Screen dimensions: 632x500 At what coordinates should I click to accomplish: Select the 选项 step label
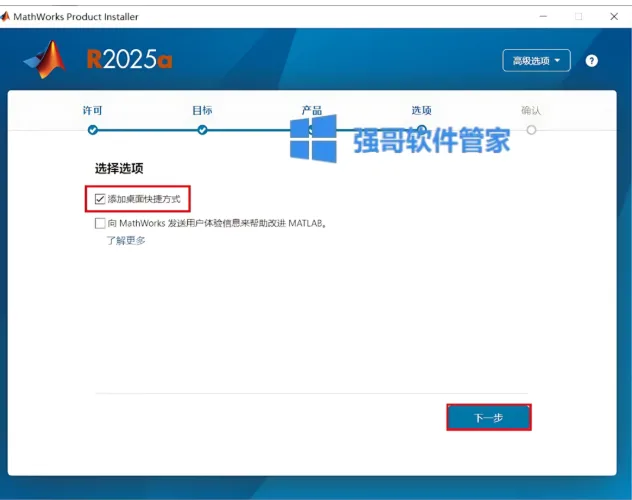coord(421,110)
